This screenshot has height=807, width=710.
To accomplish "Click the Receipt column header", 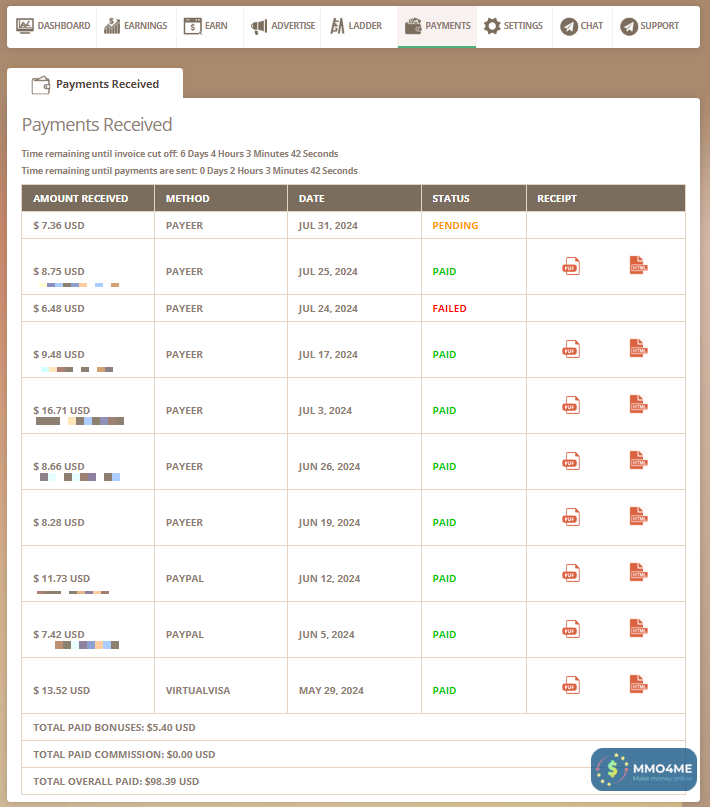I will click(606, 198).
